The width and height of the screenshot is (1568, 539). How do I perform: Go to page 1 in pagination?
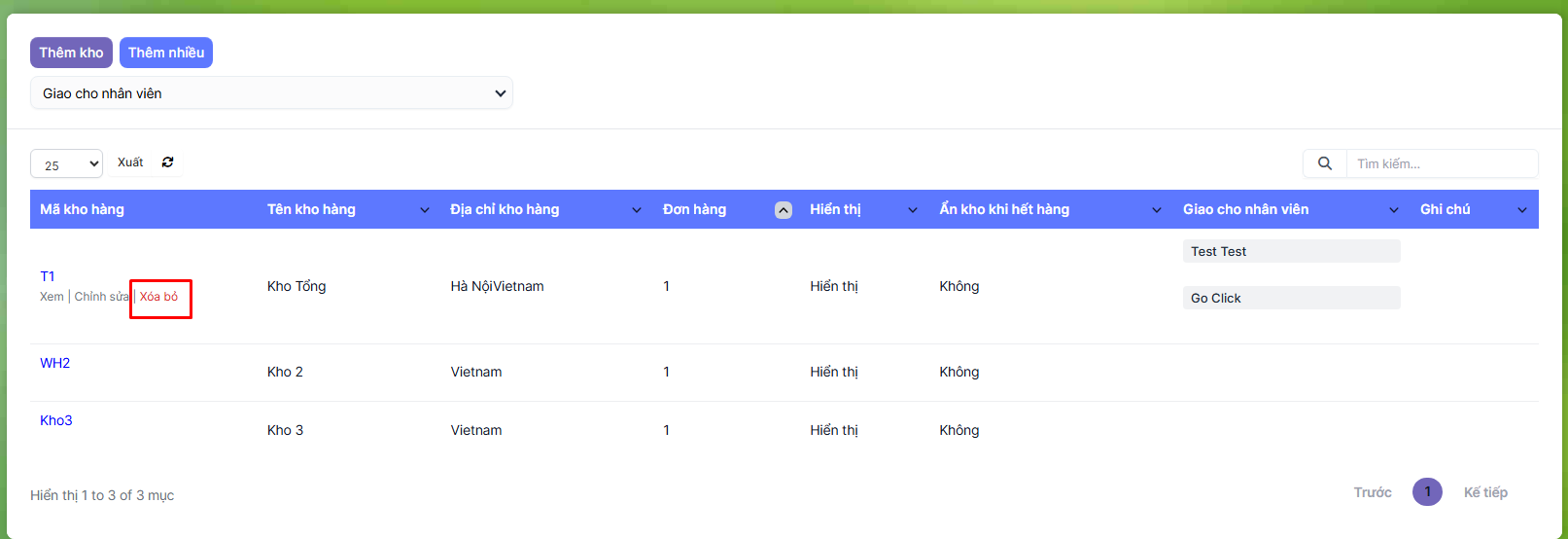click(x=1427, y=492)
